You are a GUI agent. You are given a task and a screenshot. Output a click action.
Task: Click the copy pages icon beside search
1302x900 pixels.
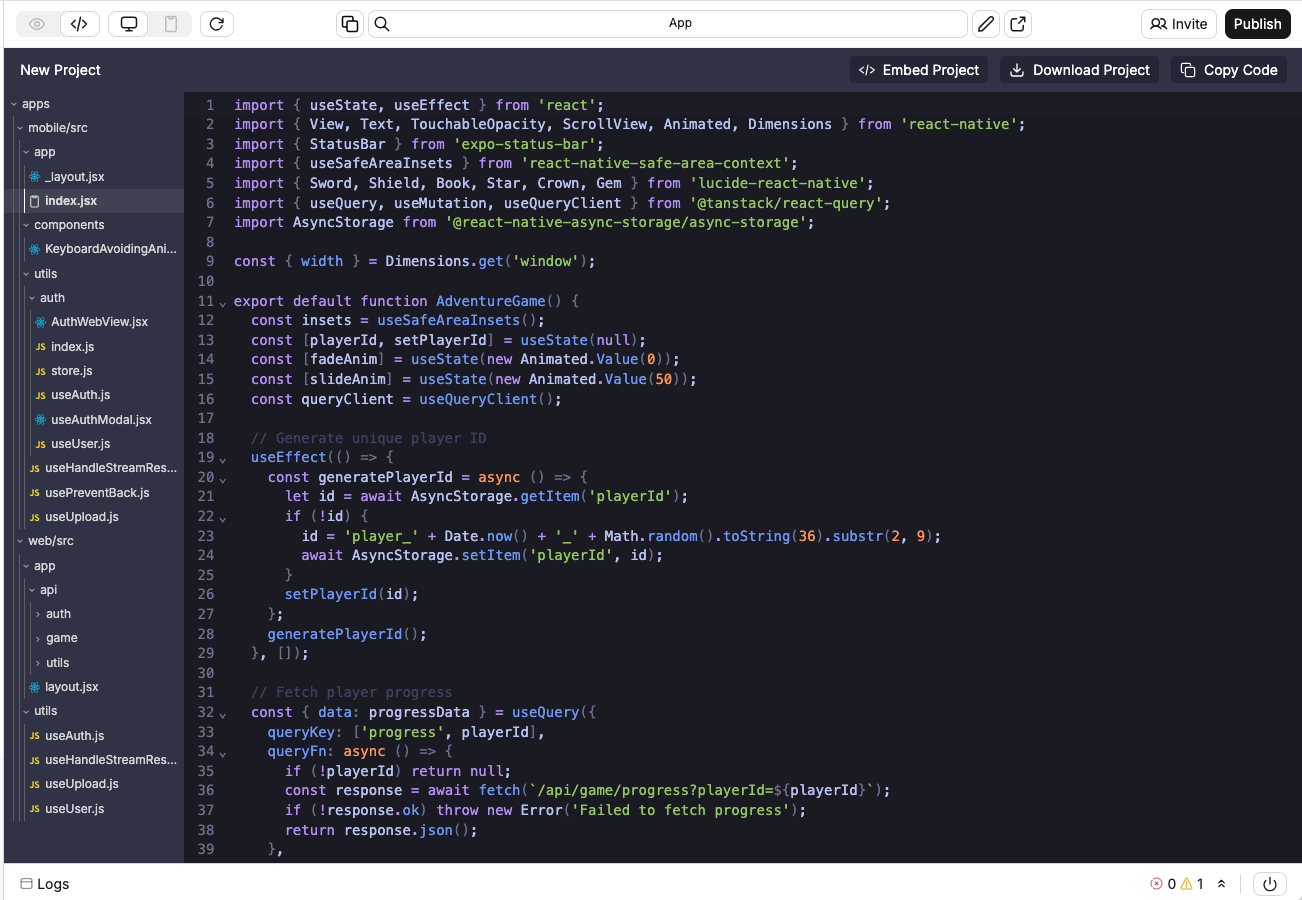pos(350,24)
